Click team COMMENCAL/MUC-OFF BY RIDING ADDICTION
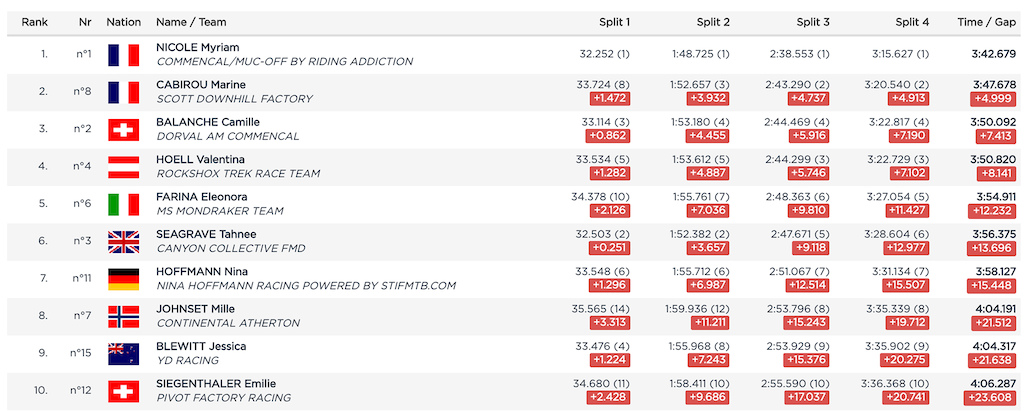Screen dimensions: 1024x411 285,61
